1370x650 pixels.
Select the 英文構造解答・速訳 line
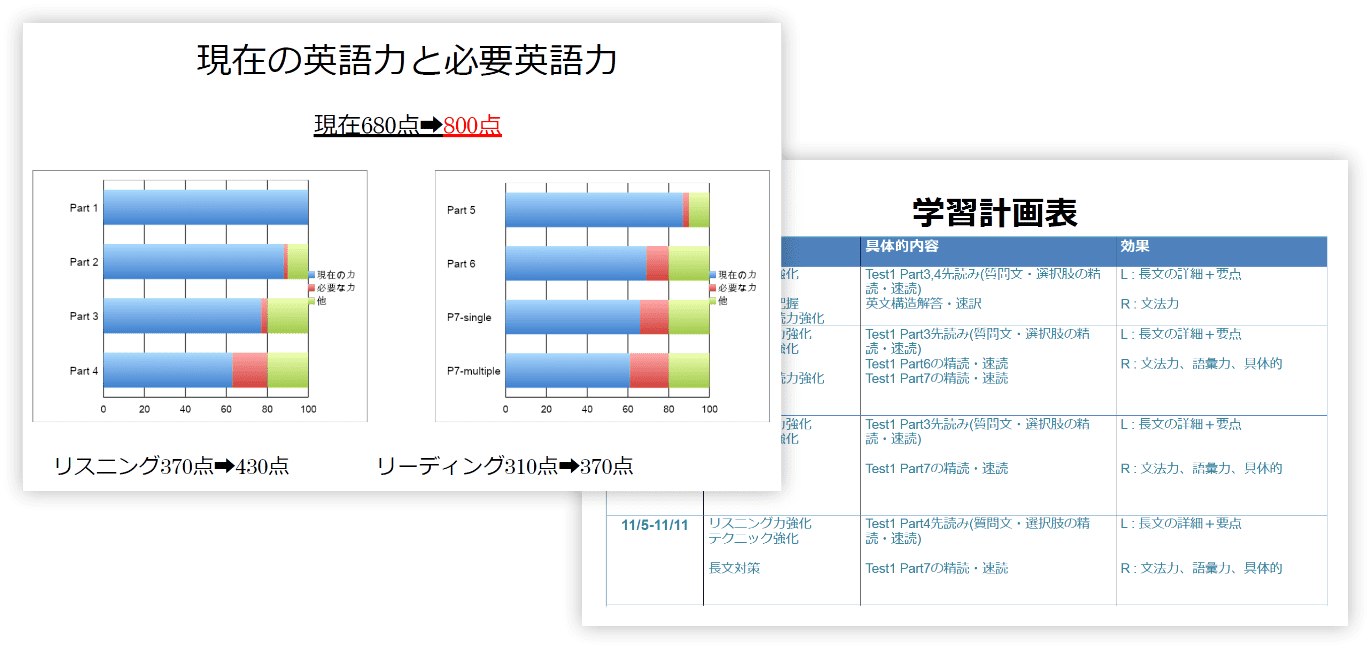pos(924,303)
